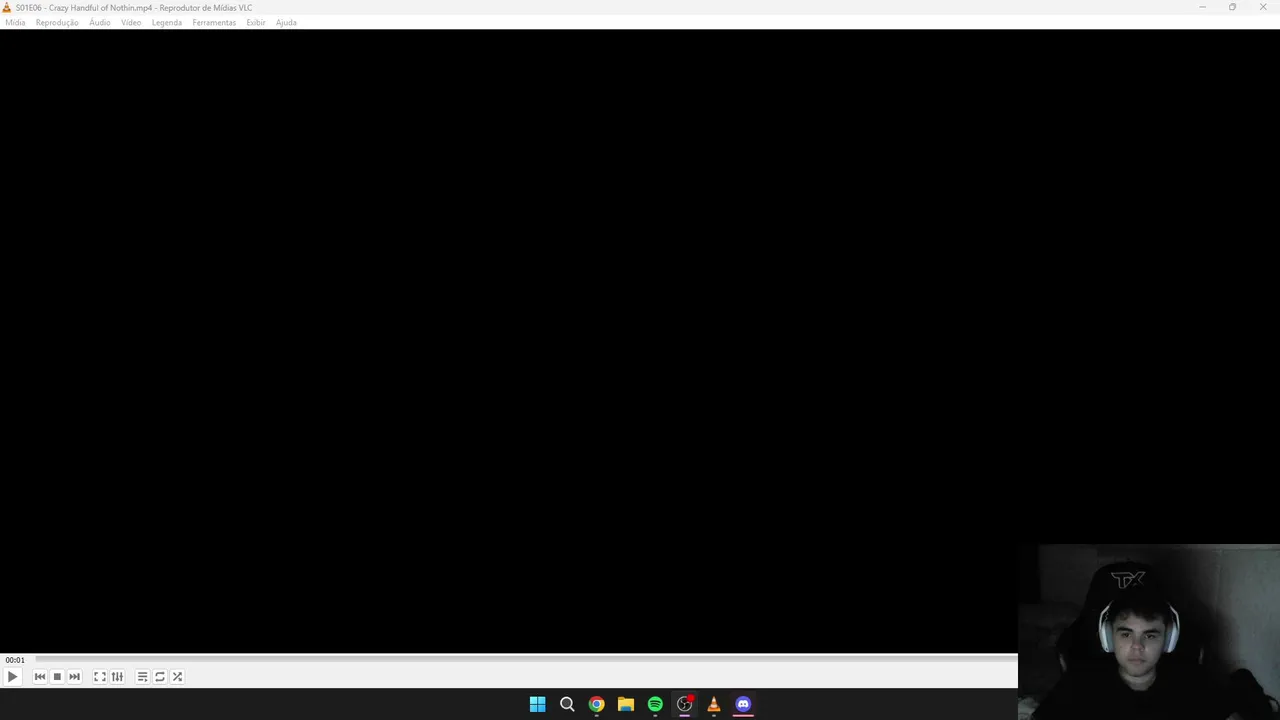Open the Ajuda menu

coord(286,22)
